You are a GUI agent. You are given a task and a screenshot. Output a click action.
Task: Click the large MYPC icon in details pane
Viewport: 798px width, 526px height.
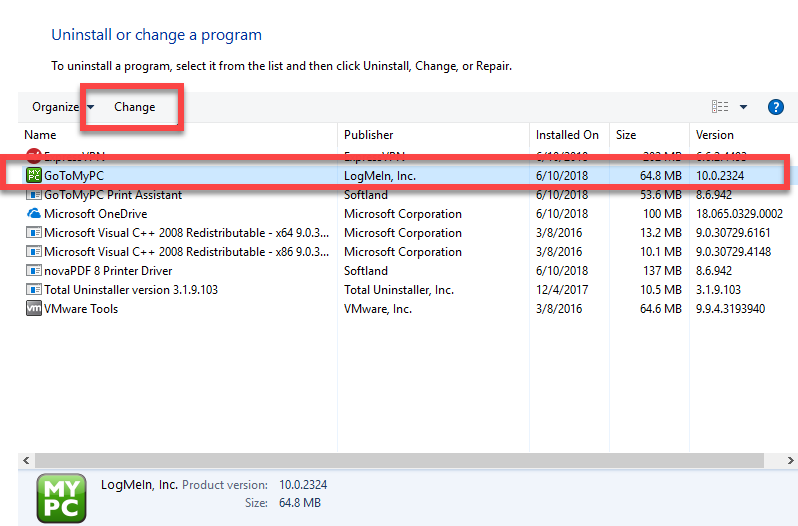tap(62, 498)
